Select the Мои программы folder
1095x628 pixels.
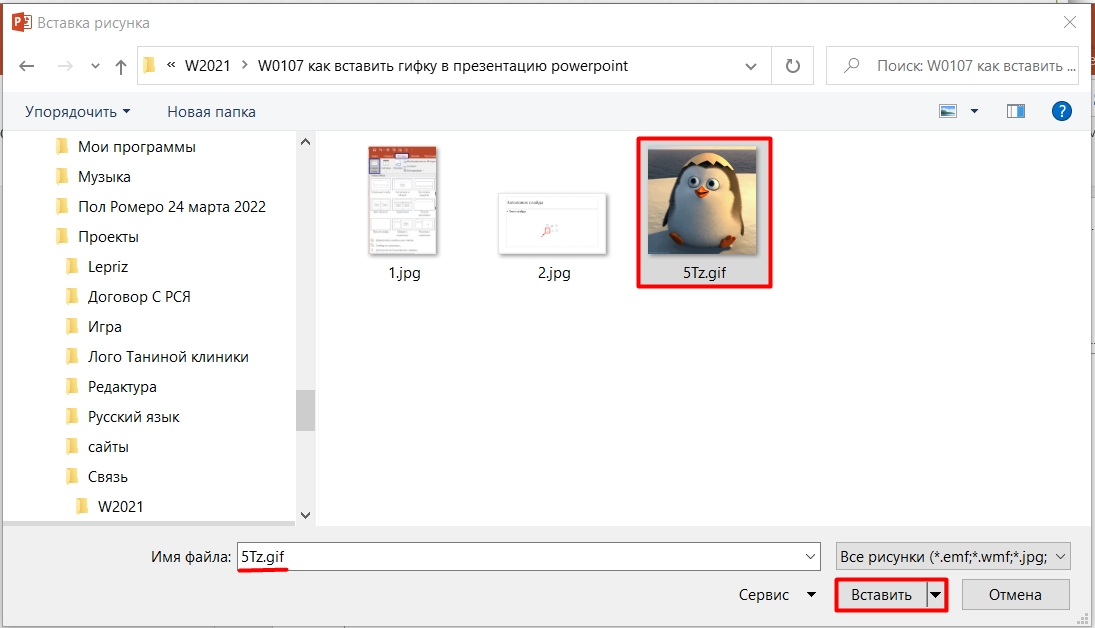pyautogui.click(x=137, y=147)
